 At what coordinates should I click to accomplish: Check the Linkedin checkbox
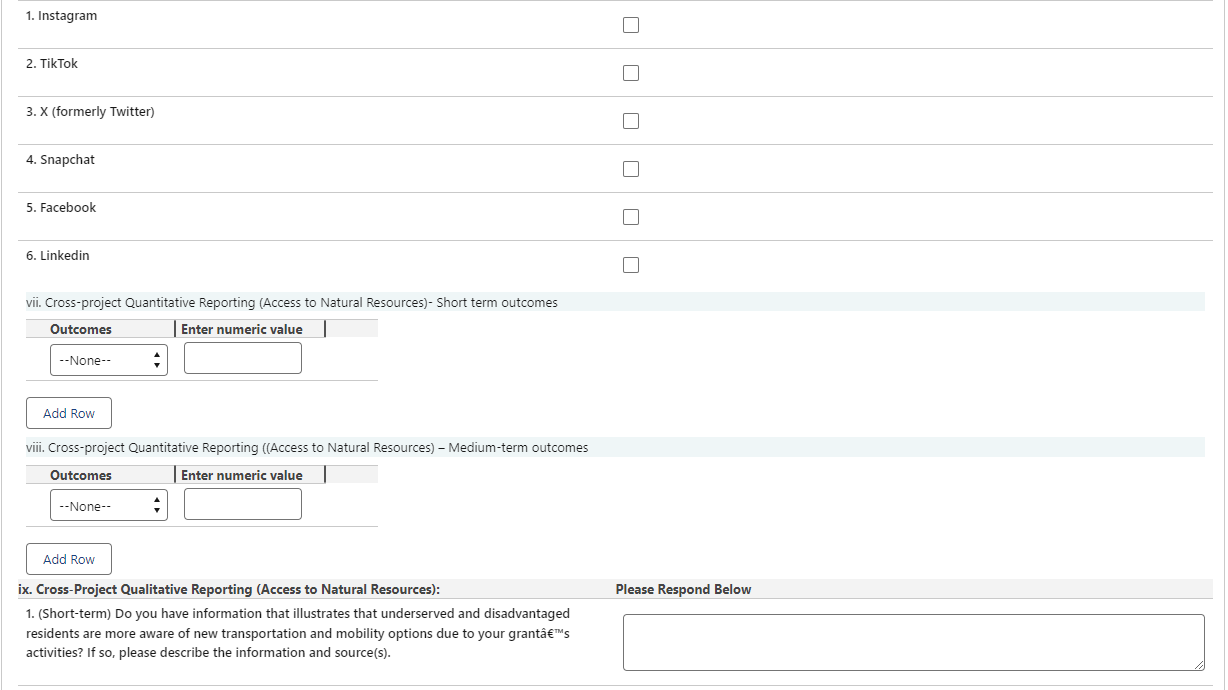[631, 265]
